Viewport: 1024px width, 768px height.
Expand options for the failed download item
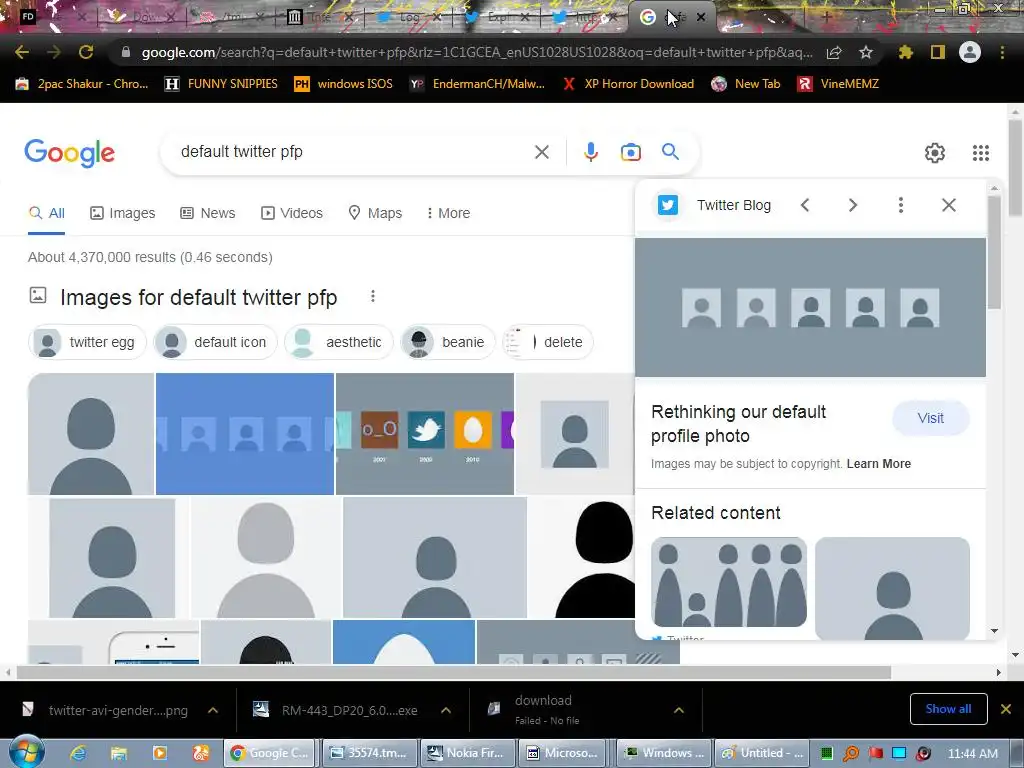679,710
